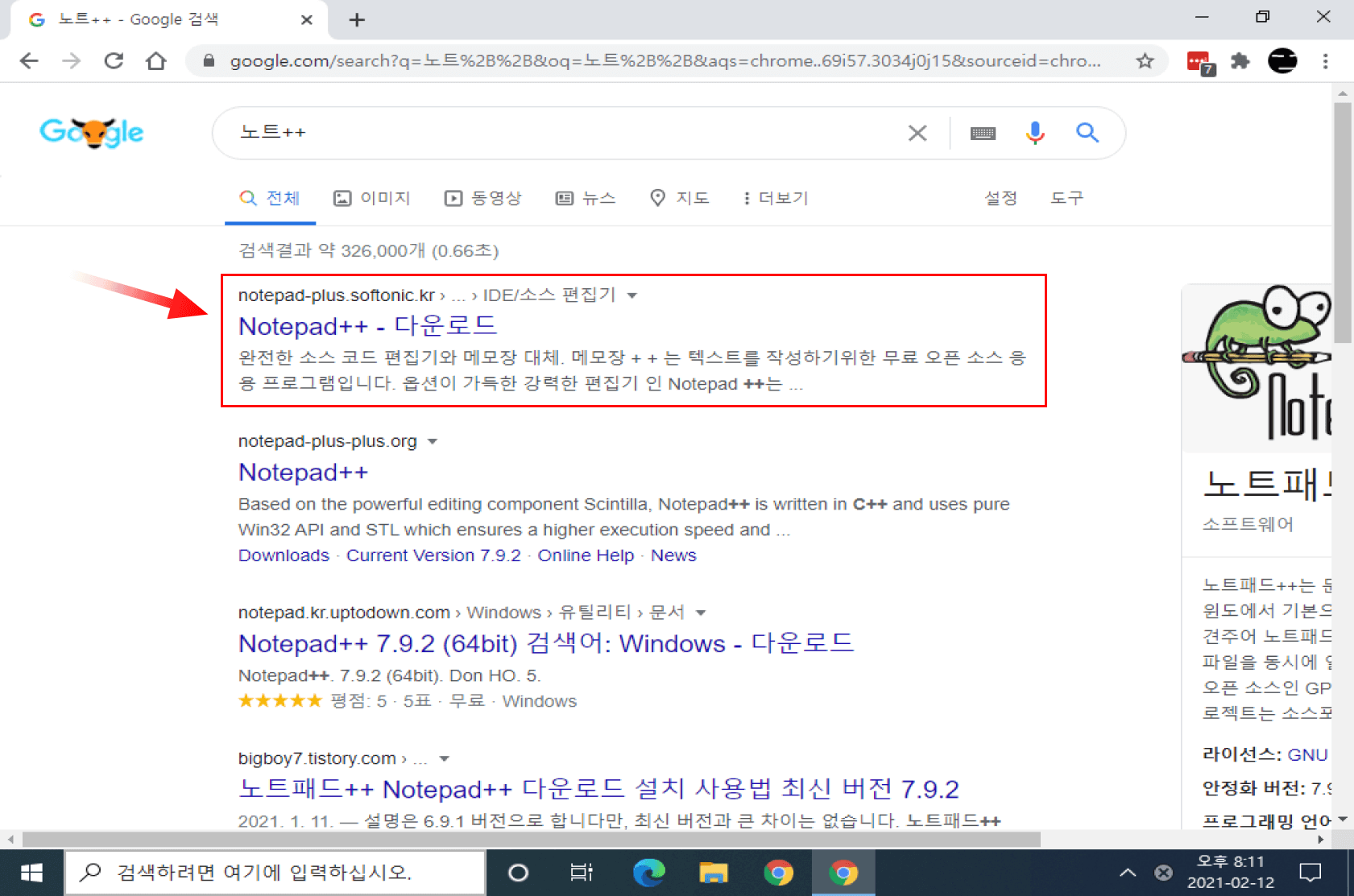Open Notepad++ 7.9.2 (64bit) uptodown result

click(546, 643)
